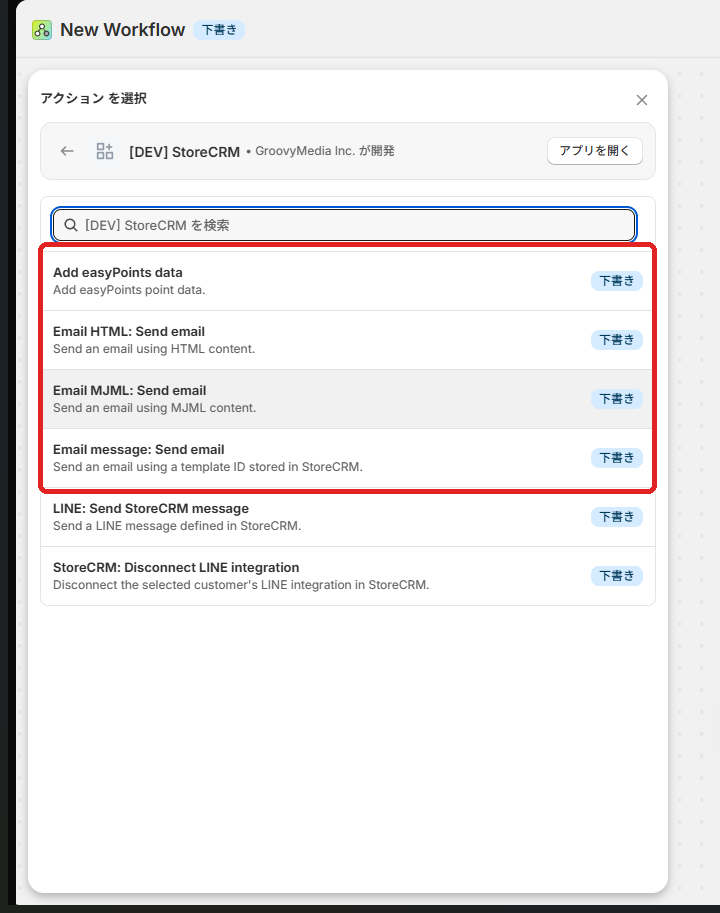This screenshot has height=913, width=720.
Task: Pick StoreCRM: Disconnect LINE integration action
Action: [348, 576]
